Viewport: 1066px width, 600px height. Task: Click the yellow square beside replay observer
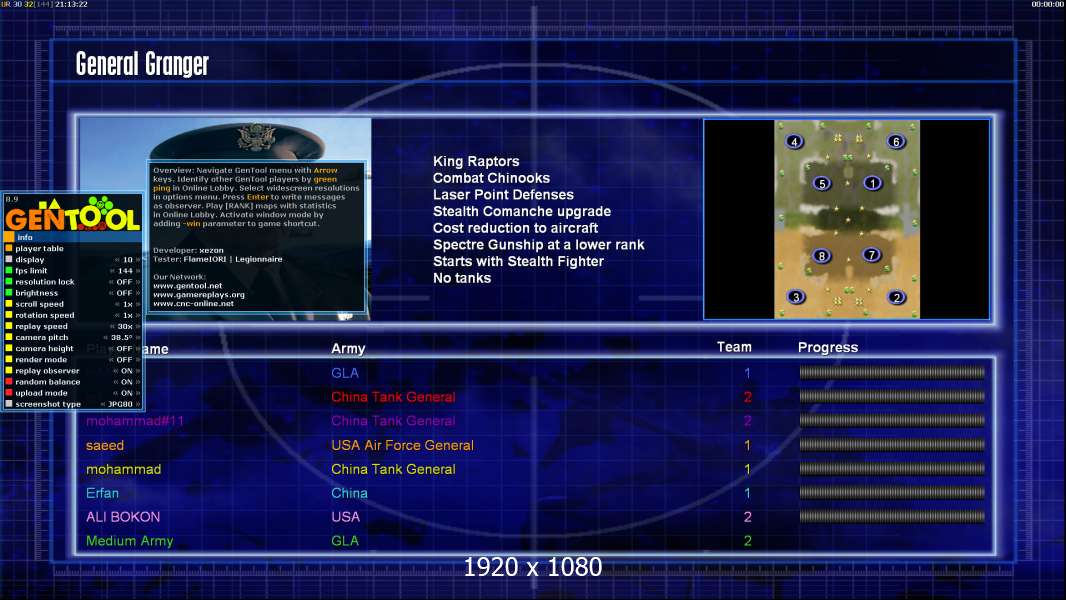click(x=9, y=370)
